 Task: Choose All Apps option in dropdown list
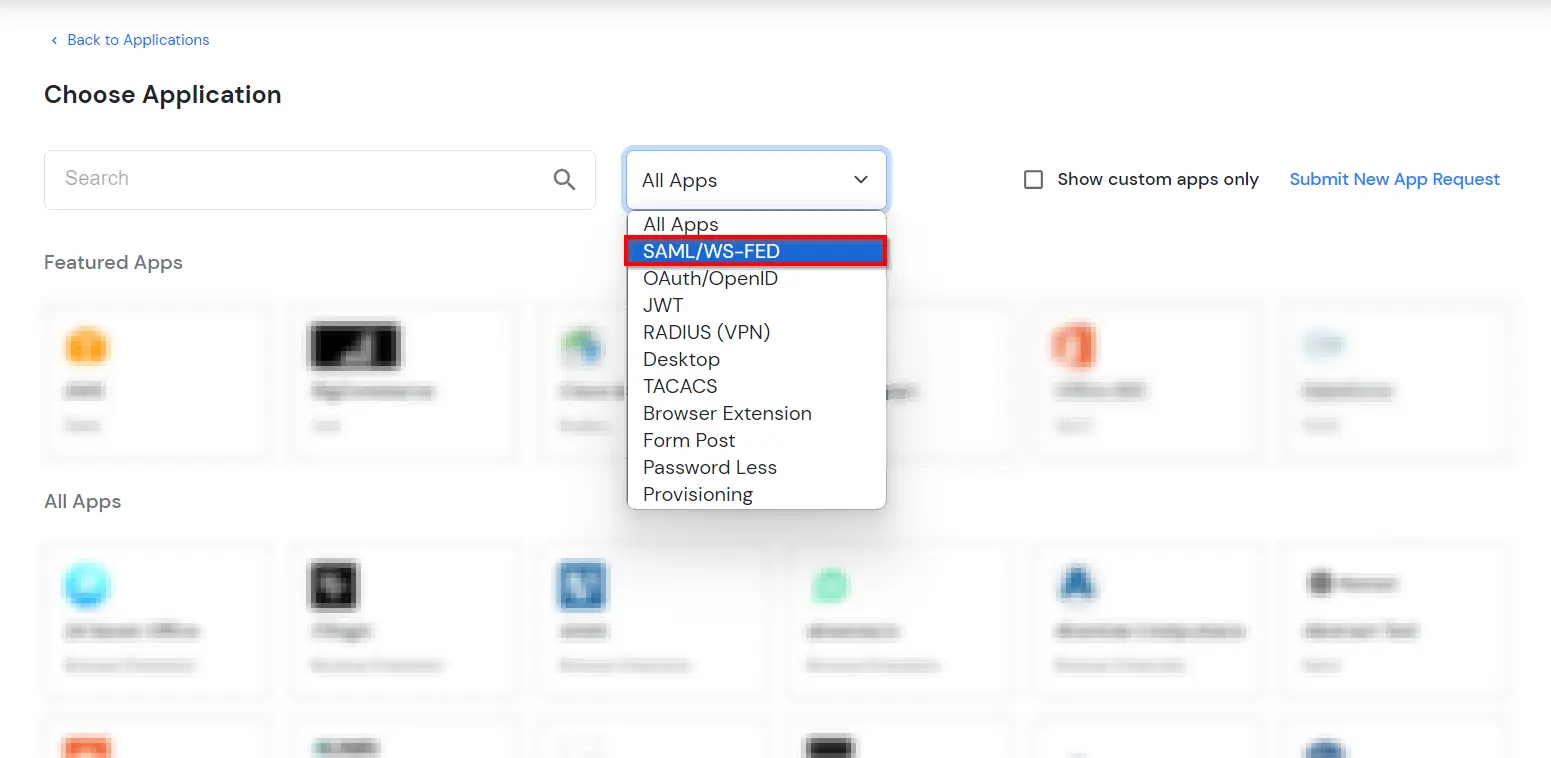point(756,224)
